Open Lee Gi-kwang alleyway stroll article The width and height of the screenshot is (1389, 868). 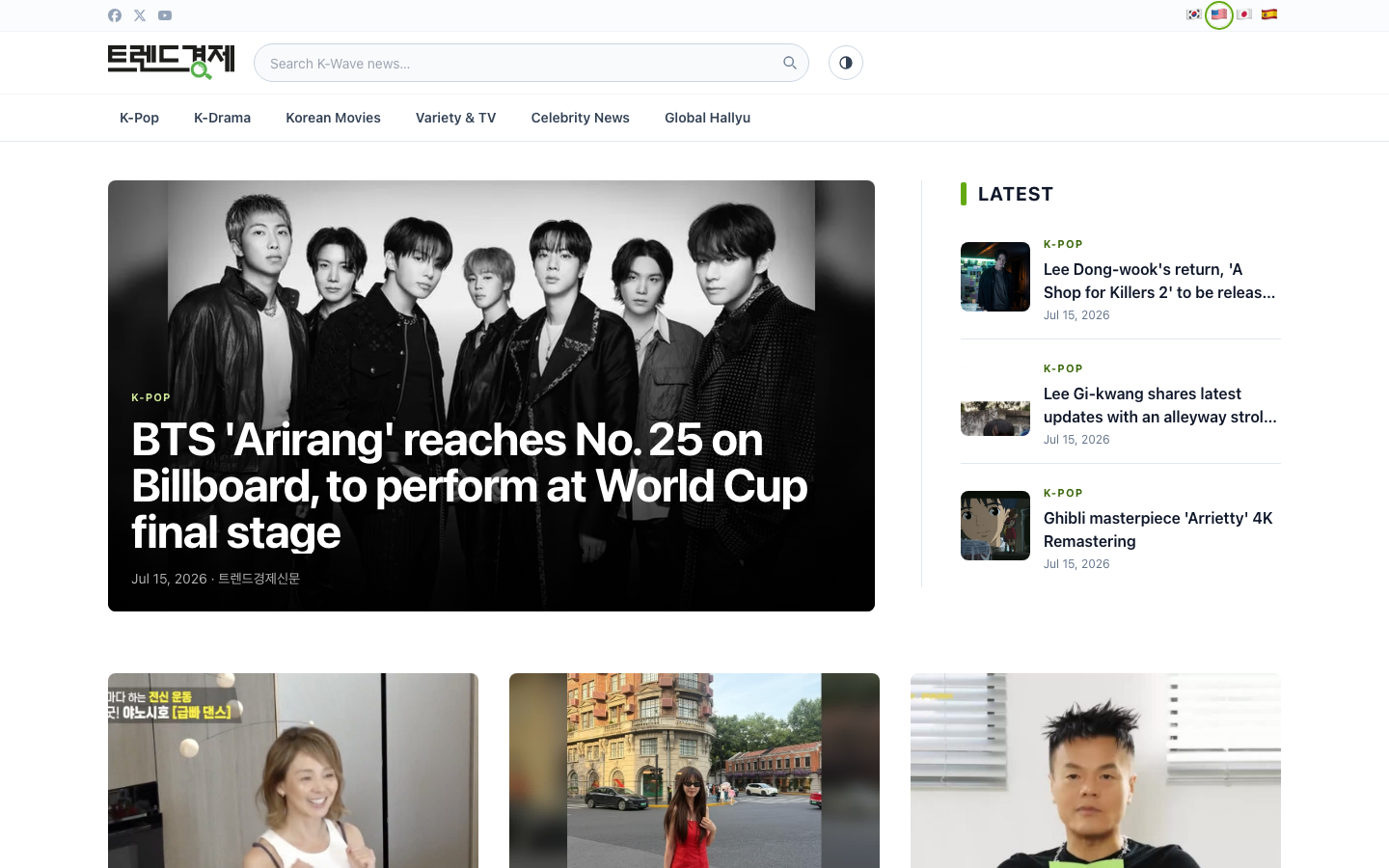pyautogui.click(x=1159, y=405)
